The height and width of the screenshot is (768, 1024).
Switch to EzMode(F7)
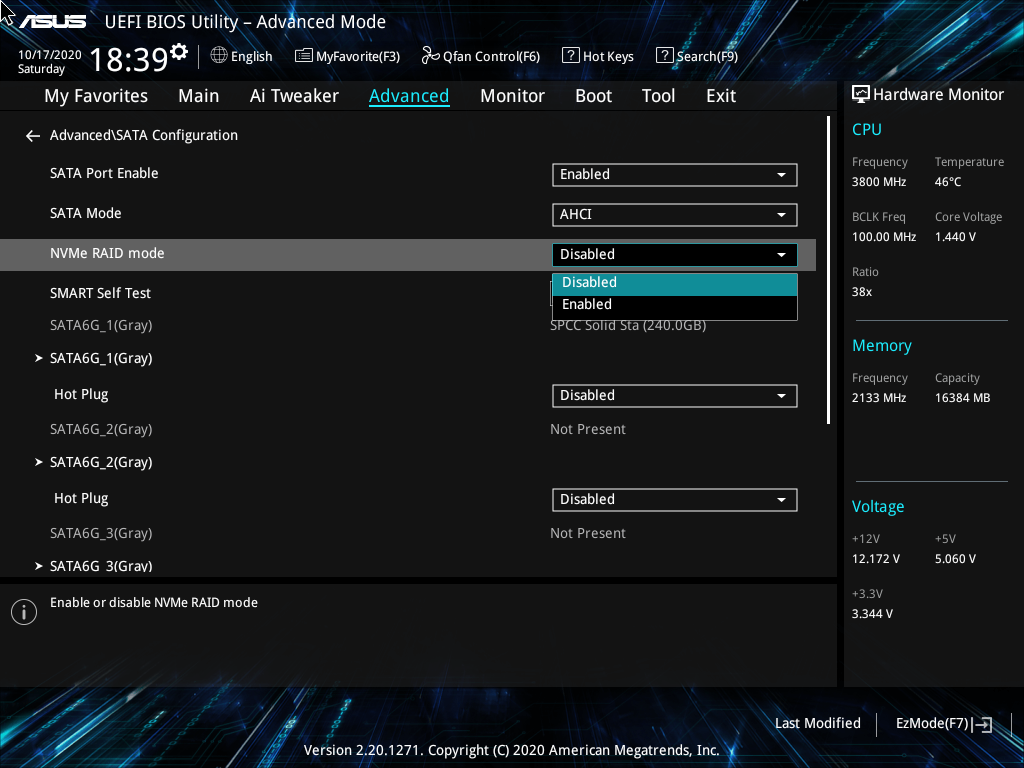944,724
